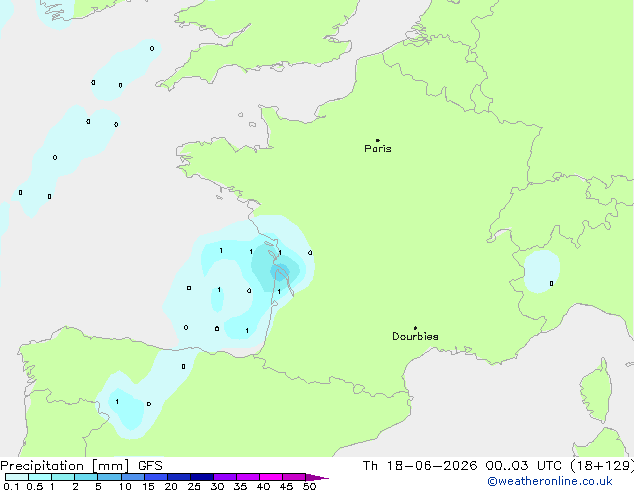The width and height of the screenshot is (634, 490).
Task: Click the Dourbies location dot marker
Action: click(415, 328)
